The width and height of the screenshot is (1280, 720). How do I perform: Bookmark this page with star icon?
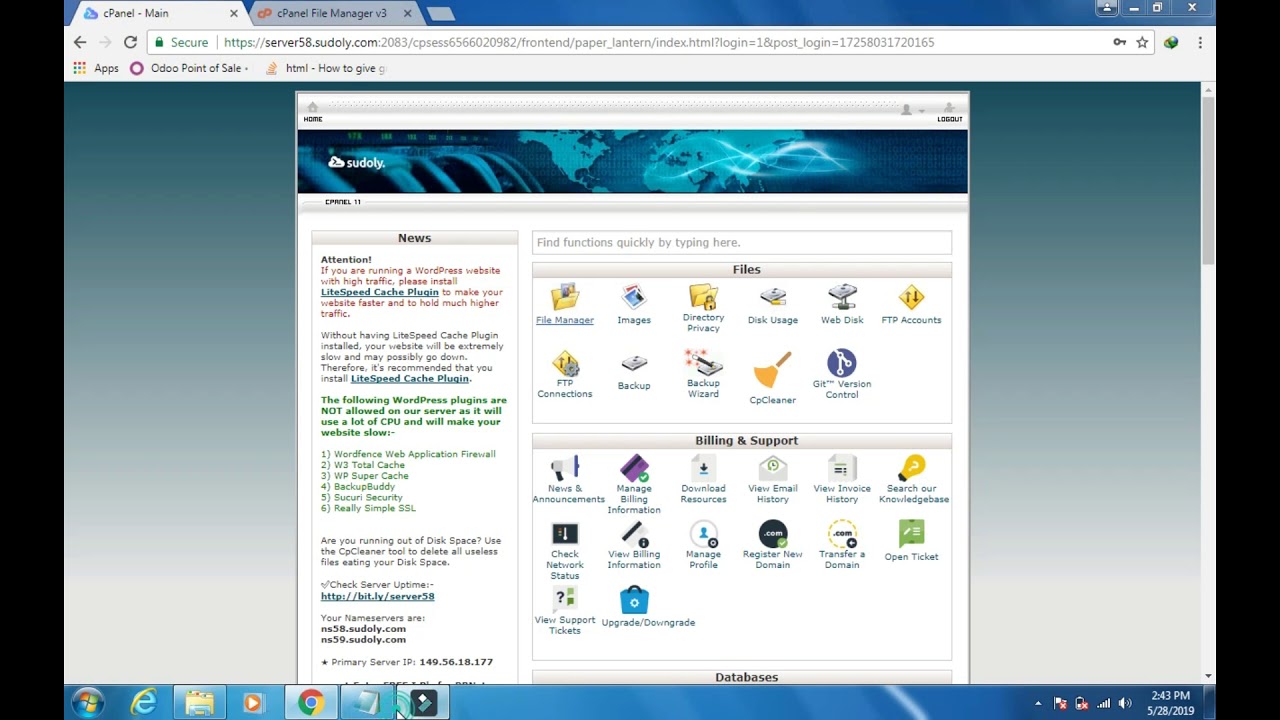1142,42
